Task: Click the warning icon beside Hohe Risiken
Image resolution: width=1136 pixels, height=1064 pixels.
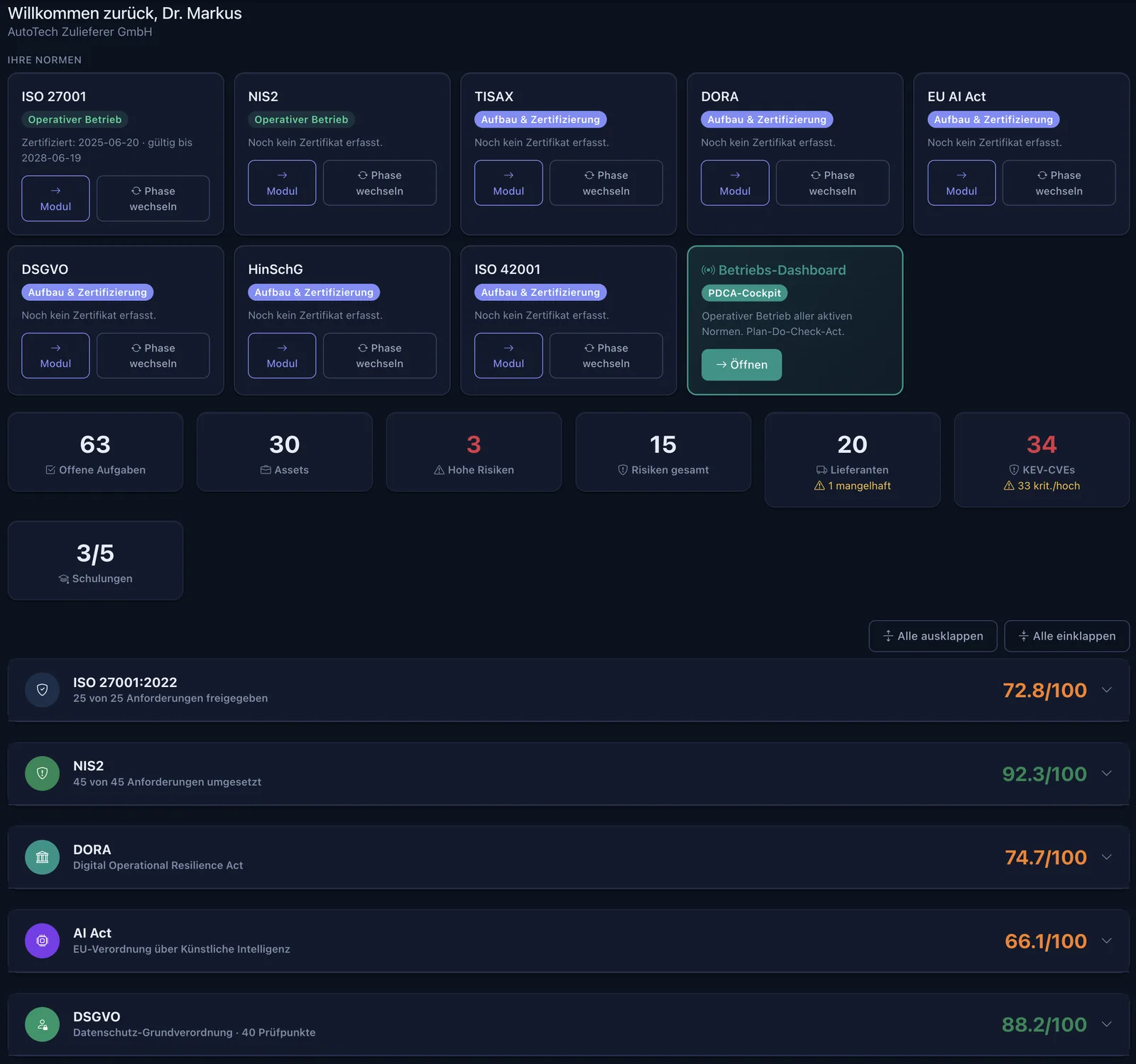Action: pyautogui.click(x=439, y=470)
